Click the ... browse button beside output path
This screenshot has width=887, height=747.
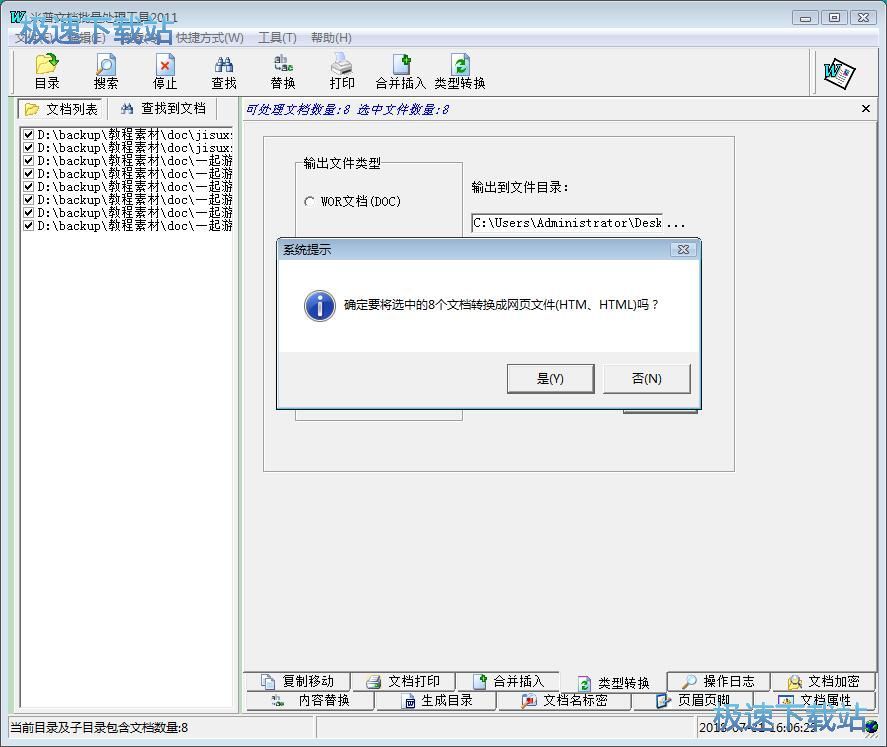pos(675,223)
